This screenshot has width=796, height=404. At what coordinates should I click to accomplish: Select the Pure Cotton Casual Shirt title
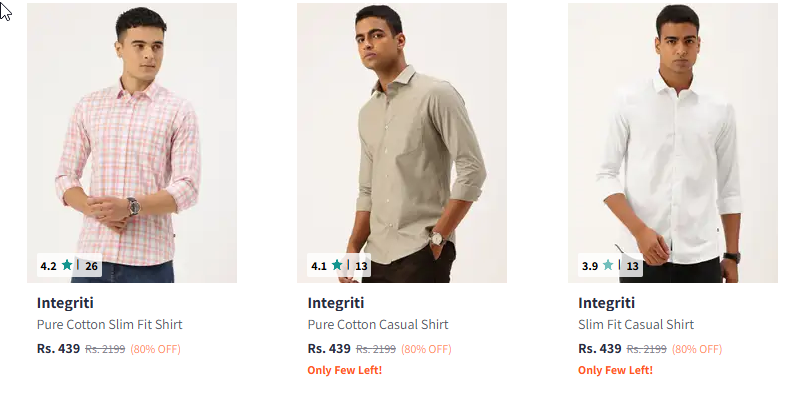point(378,324)
